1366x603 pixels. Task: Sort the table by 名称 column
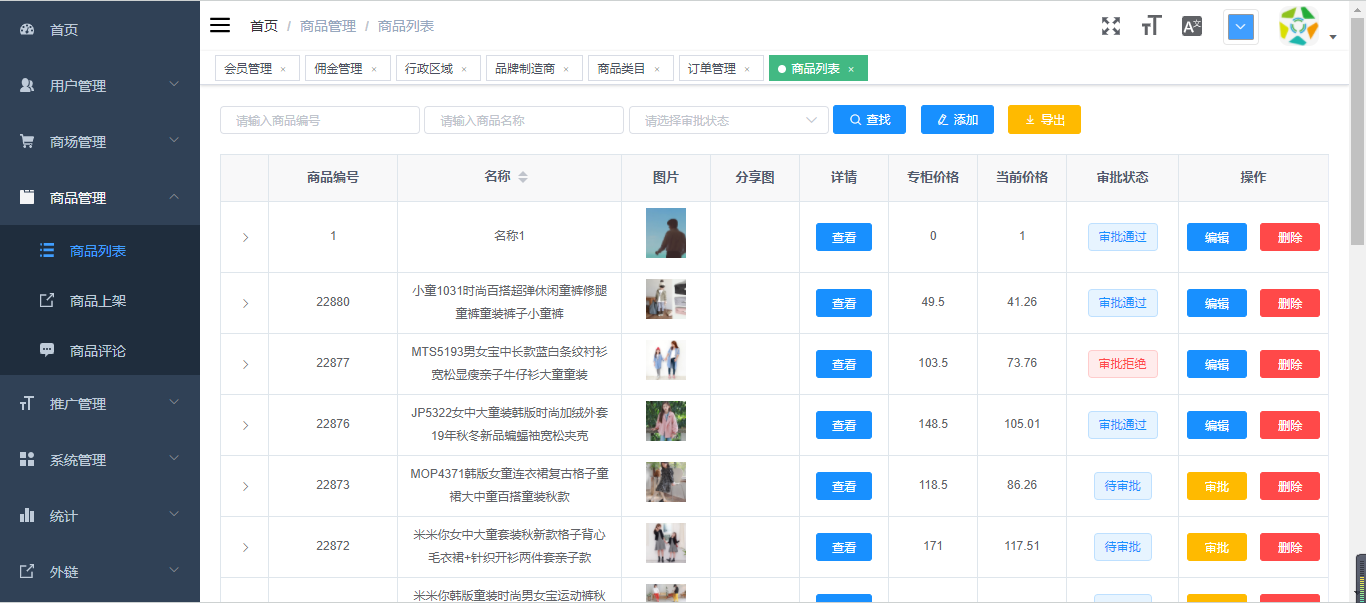click(x=523, y=177)
